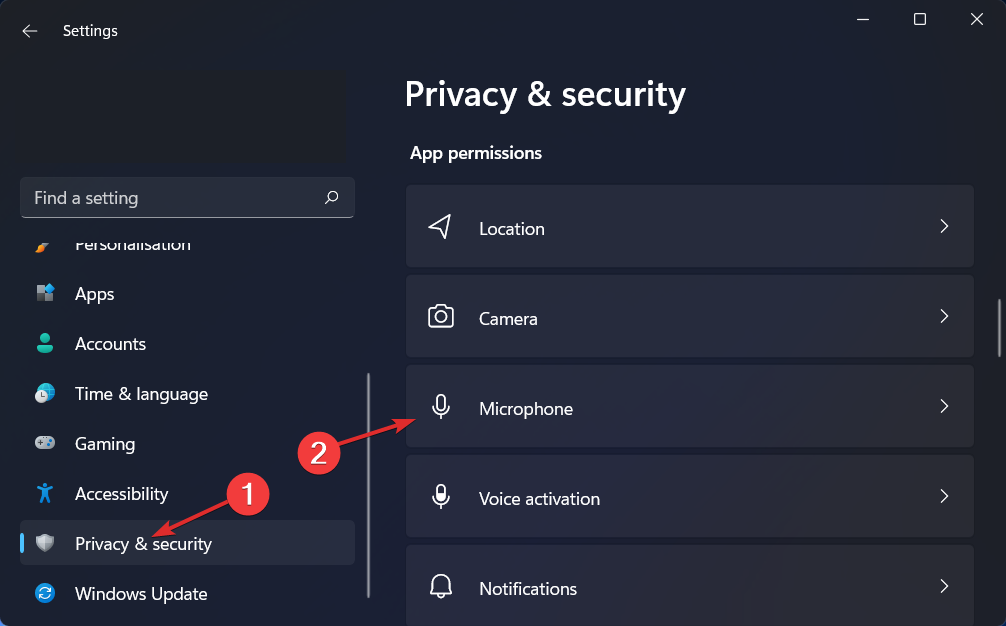The image size is (1006, 626).
Task: Click the back arrow in Settings header
Action: (30, 31)
